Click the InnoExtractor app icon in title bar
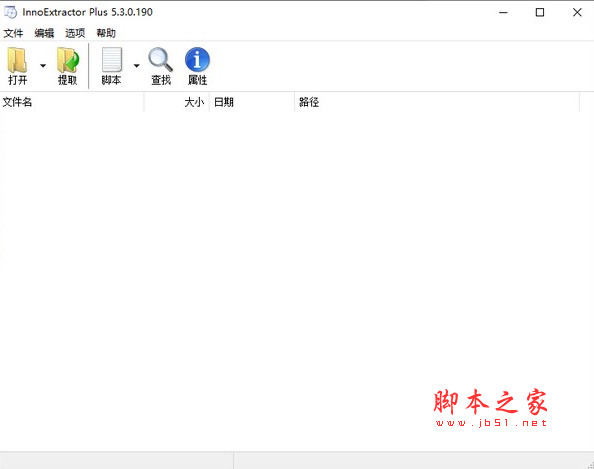The width and height of the screenshot is (594, 469). coord(11,12)
